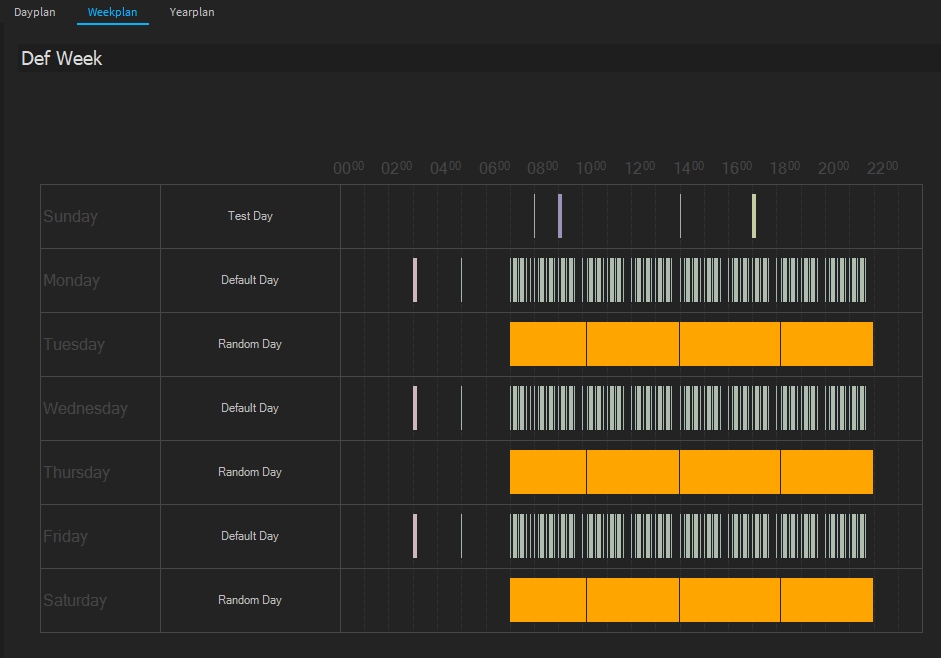This screenshot has height=658, width=941.
Task: Select Test Day plan for Sunday
Action: (250, 216)
